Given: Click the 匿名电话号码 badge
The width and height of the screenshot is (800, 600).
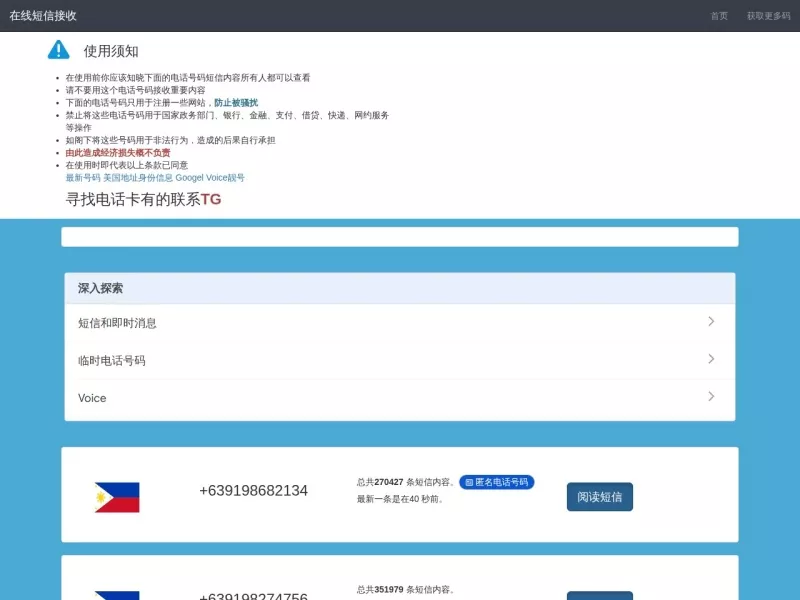Looking at the screenshot, I should tap(496, 482).
